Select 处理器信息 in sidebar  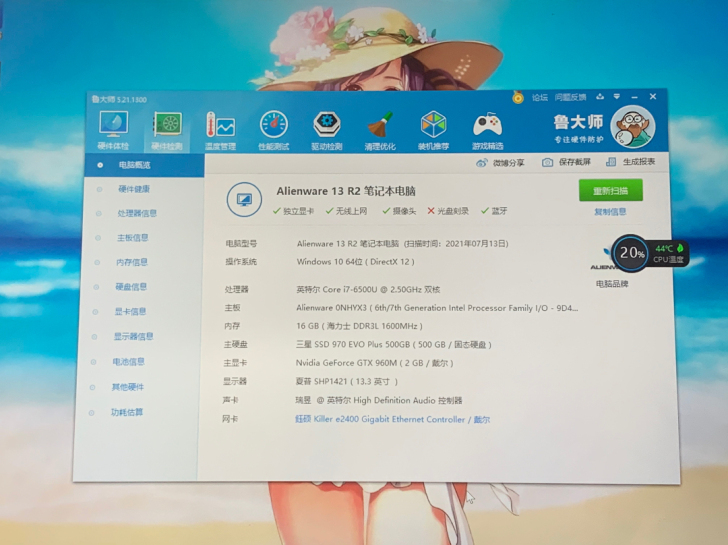(137, 213)
